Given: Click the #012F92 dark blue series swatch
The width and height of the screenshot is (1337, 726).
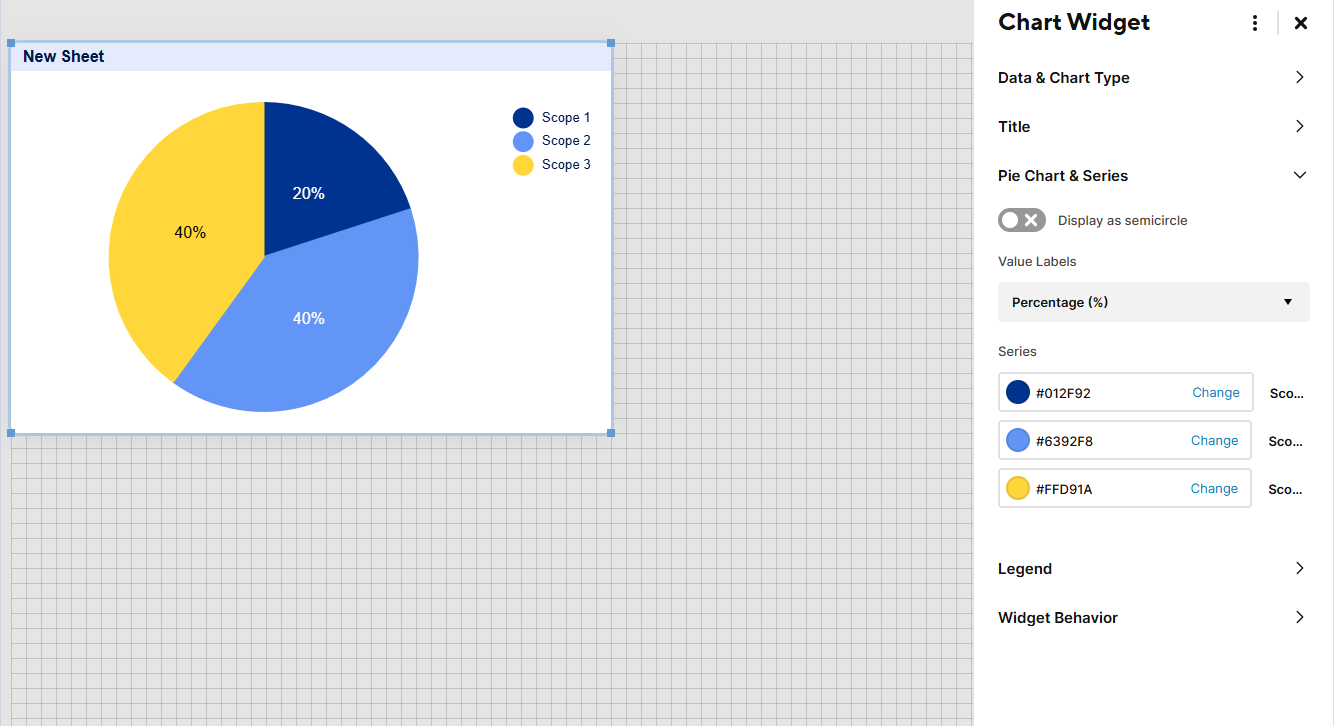Looking at the screenshot, I should click(1018, 392).
